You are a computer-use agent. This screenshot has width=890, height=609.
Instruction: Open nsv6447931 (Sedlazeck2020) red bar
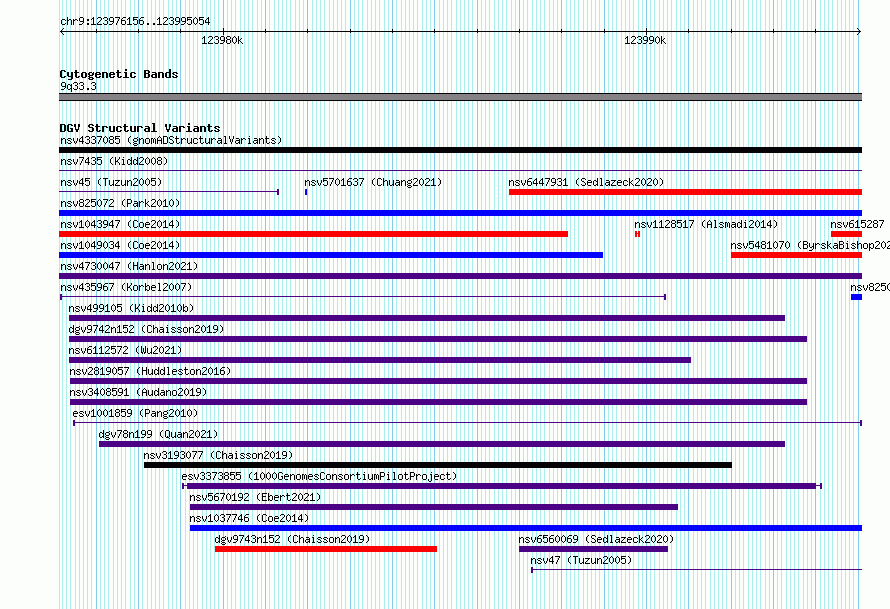click(x=686, y=192)
